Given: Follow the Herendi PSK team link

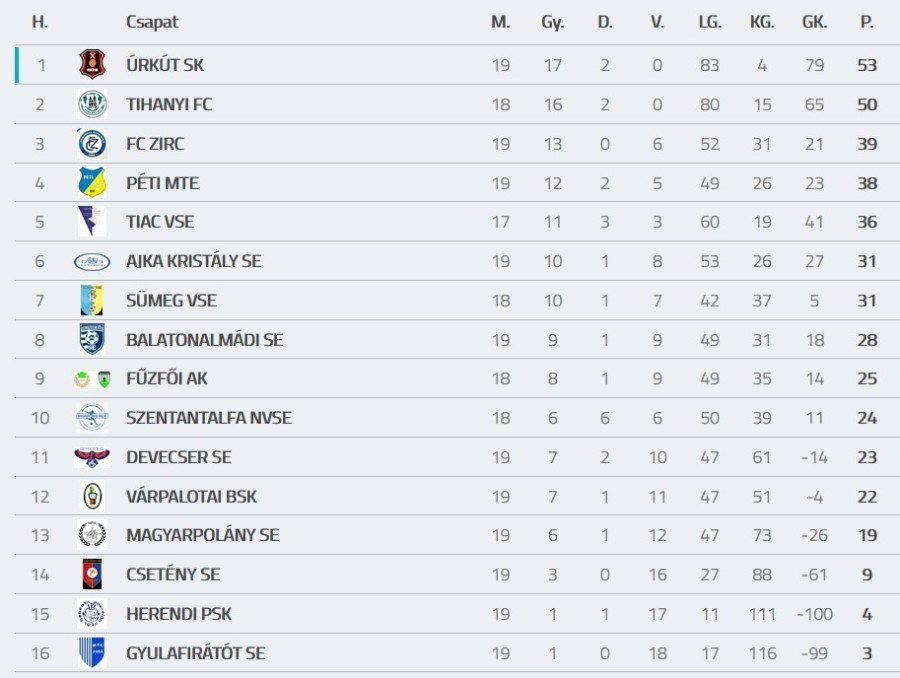Looking at the screenshot, I should pyautogui.click(x=179, y=614).
